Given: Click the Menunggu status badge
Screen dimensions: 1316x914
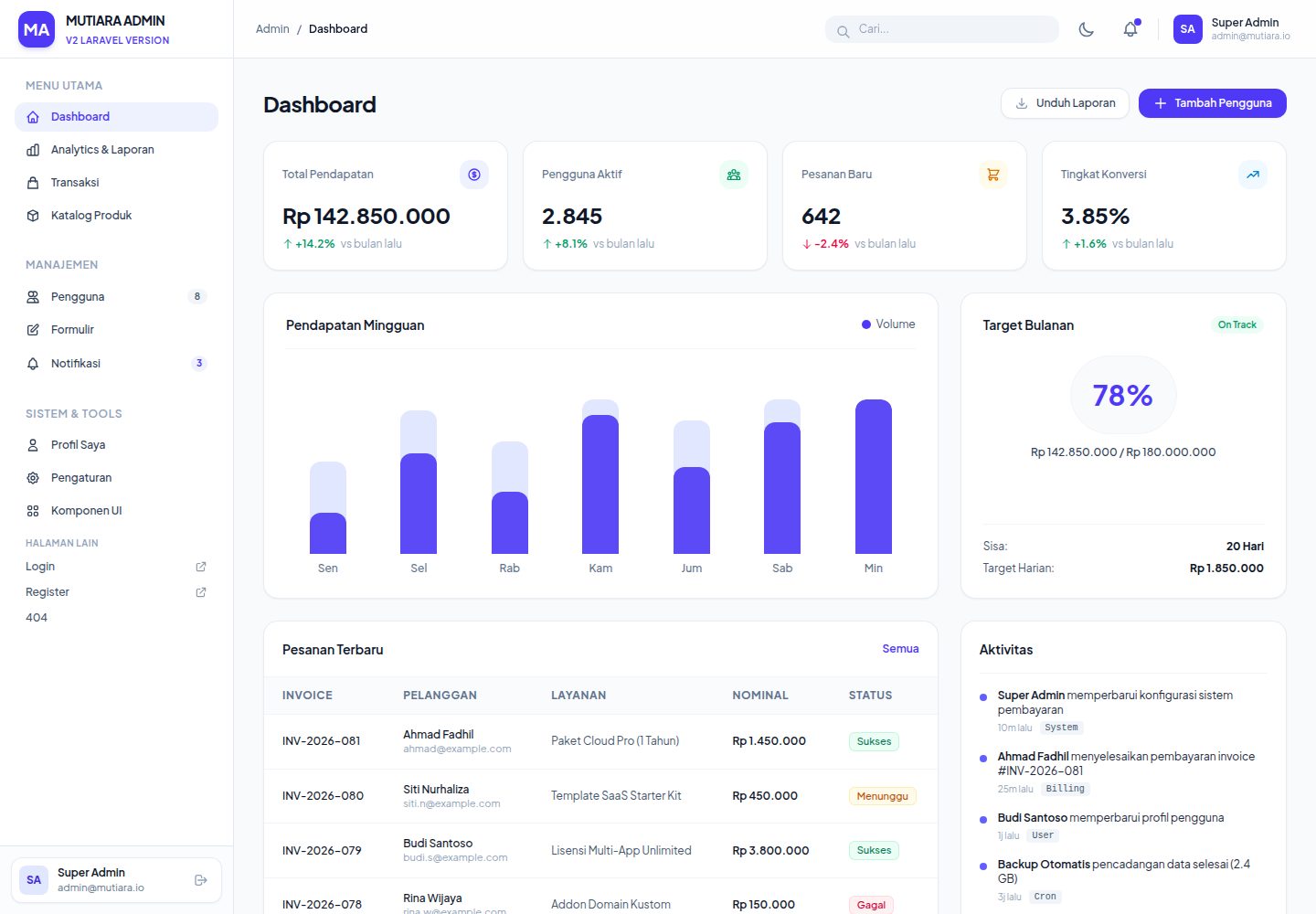Looking at the screenshot, I should [883, 796].
